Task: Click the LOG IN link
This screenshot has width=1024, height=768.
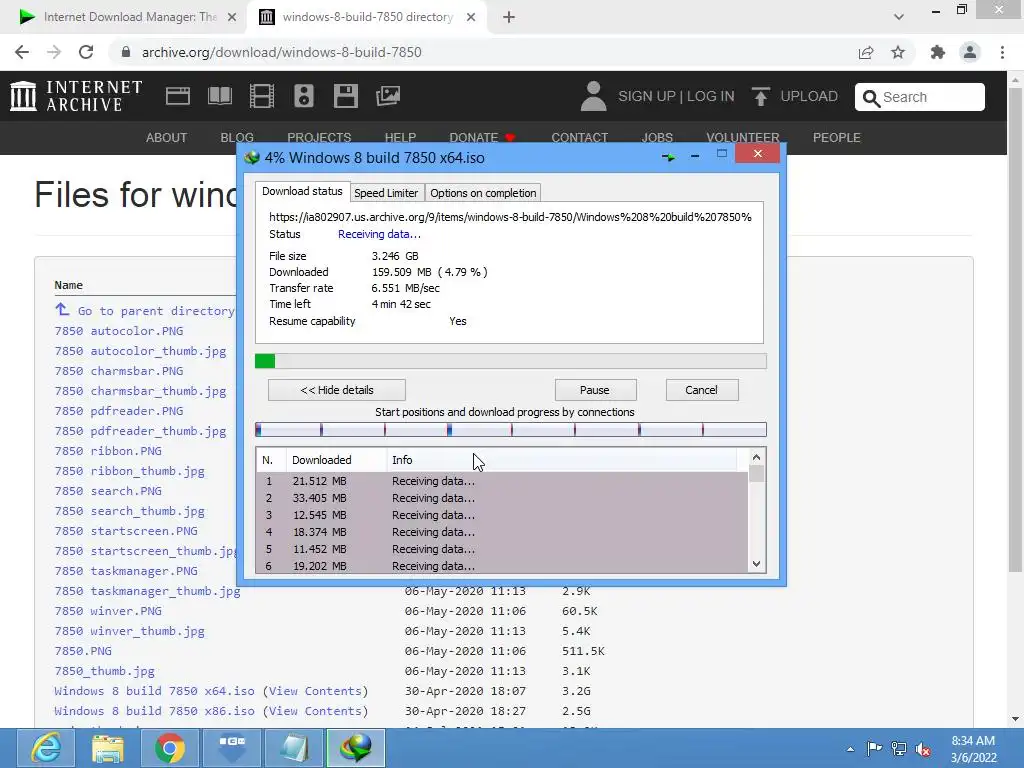Action: click(x=711, y=96)
